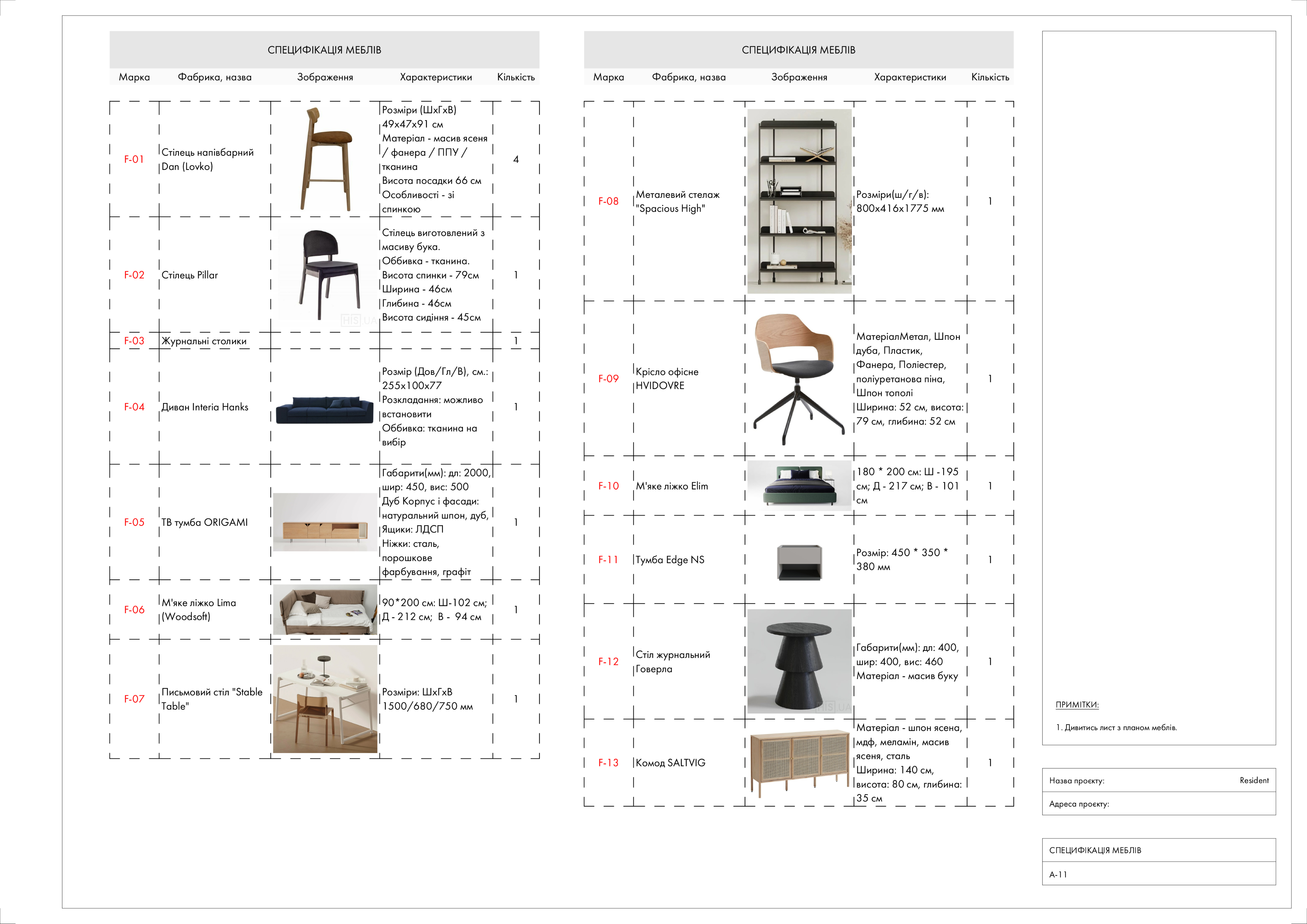
Task: Click the red F-01 mark label
Action: click(x=134, y=160)
